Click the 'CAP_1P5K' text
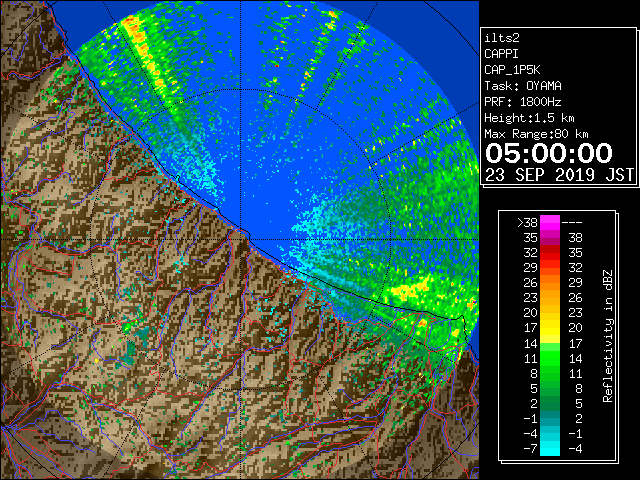Image resolution: width=640 pixels, height=480 pixels. click(512, 70)
